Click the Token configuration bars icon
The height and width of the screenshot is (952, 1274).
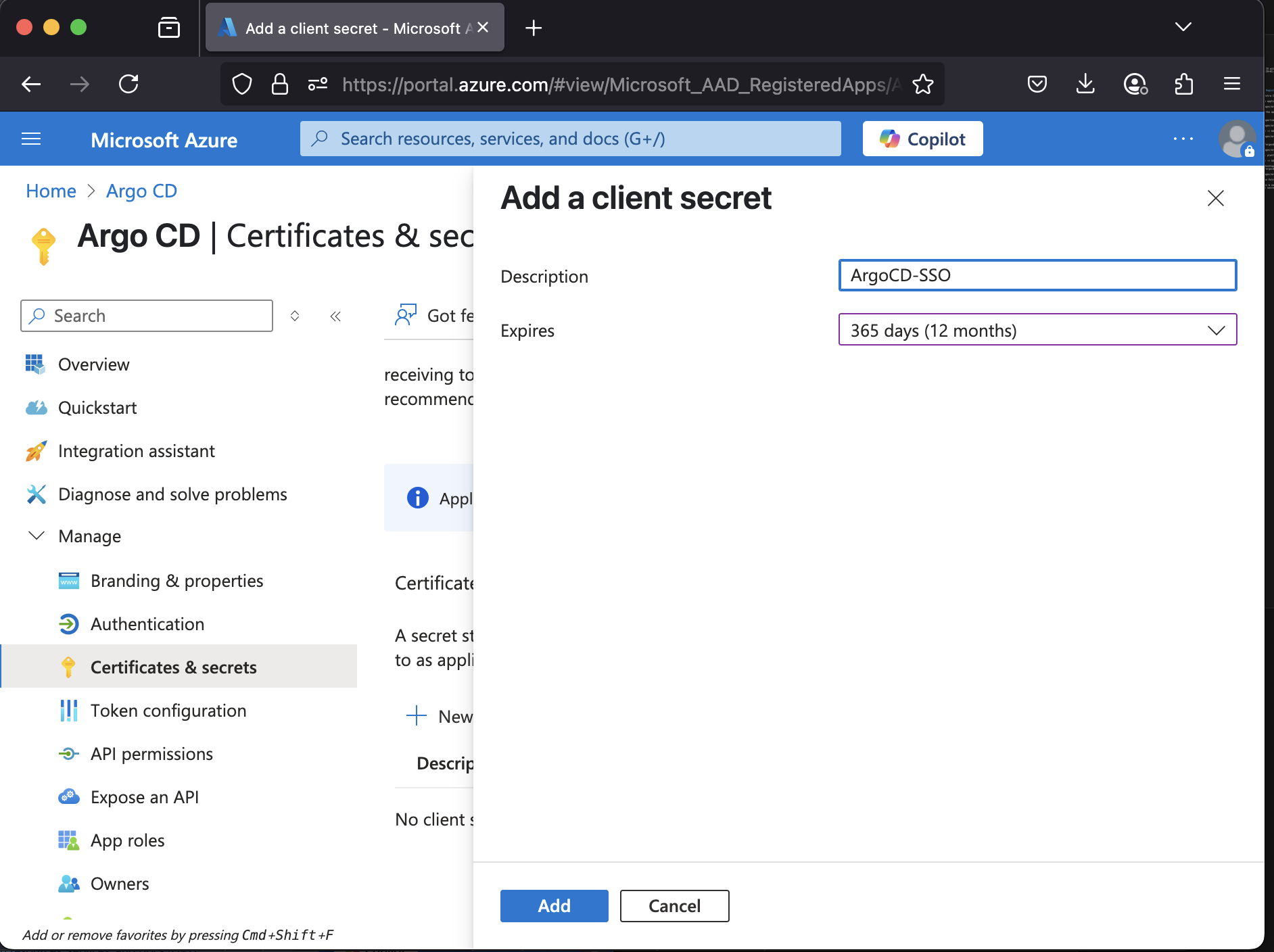pyautogui.click(x=69, y=711)
